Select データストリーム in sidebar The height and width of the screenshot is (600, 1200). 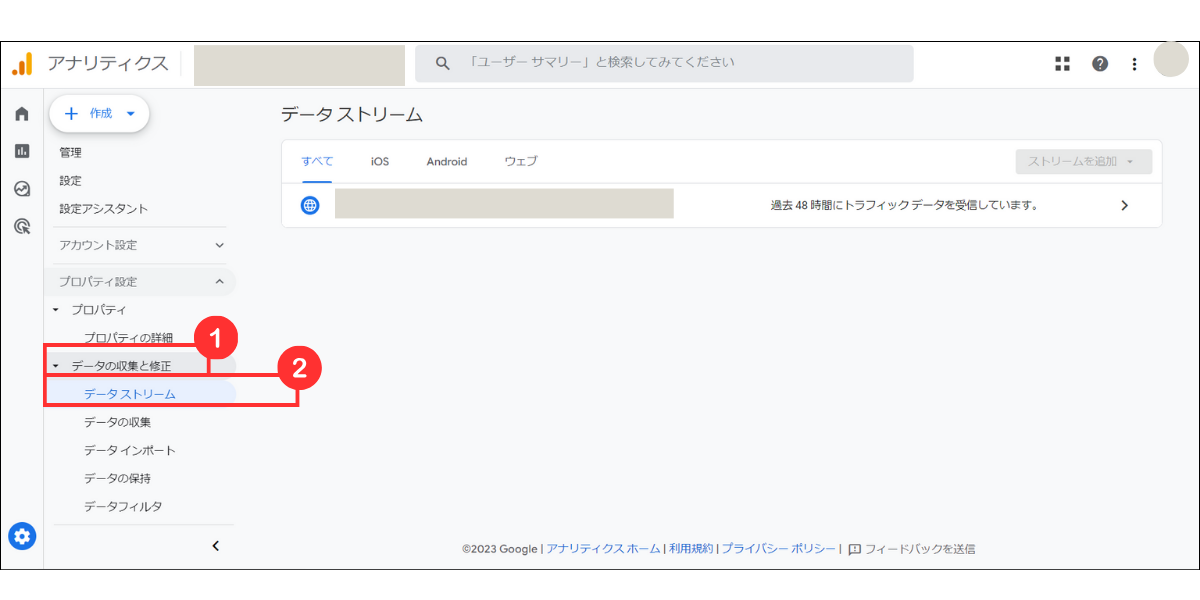(x=130, y=394)
